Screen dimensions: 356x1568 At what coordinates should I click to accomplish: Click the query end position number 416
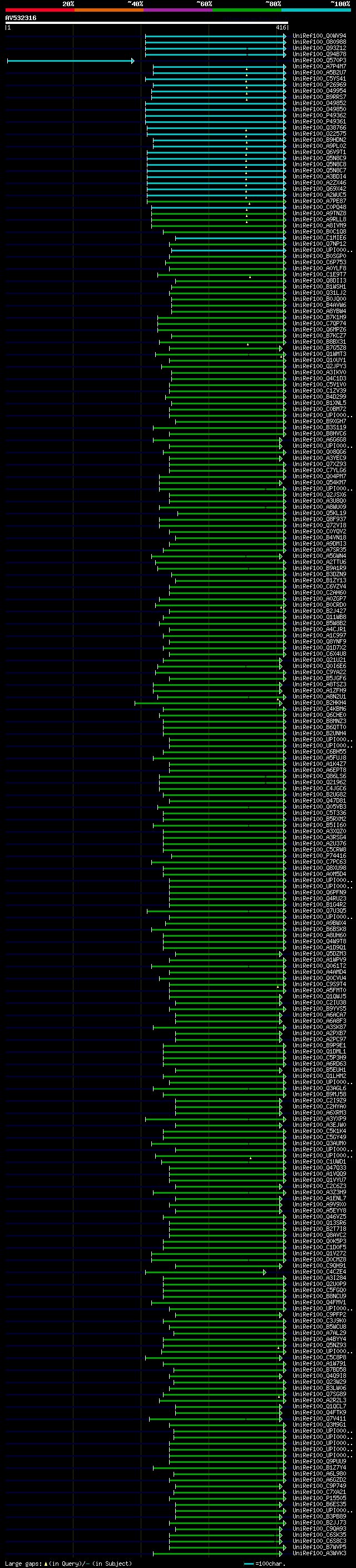[x=280, y=27]
